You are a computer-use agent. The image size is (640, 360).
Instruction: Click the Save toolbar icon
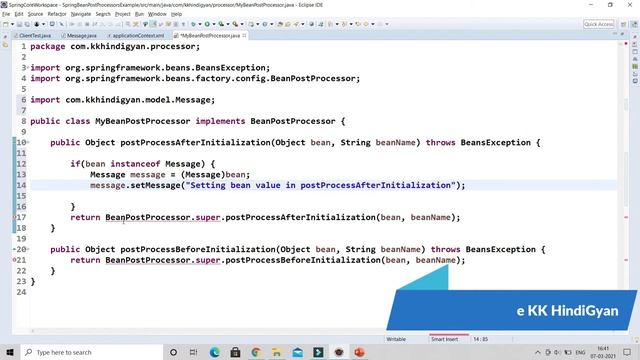pos(19,24)
